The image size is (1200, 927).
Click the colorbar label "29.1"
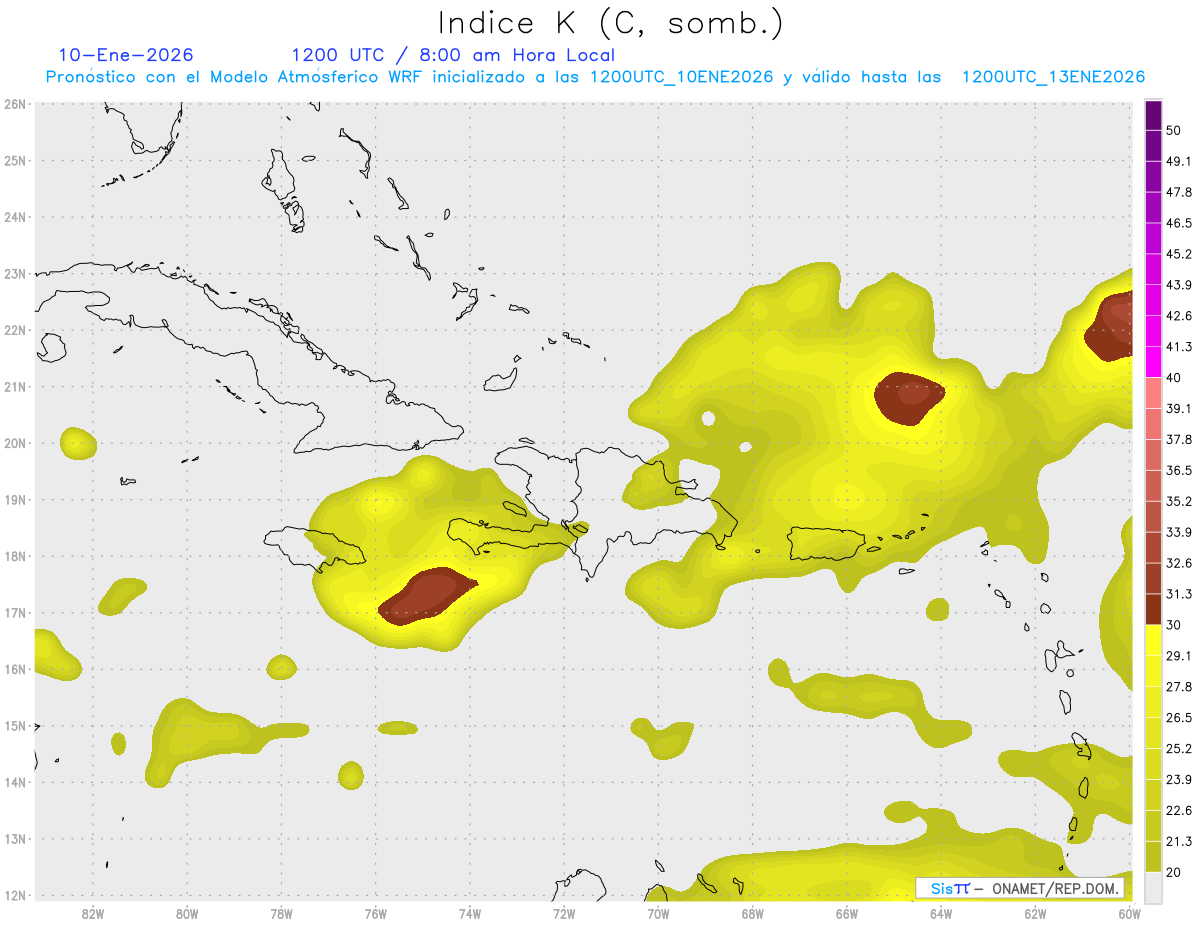1178,655
